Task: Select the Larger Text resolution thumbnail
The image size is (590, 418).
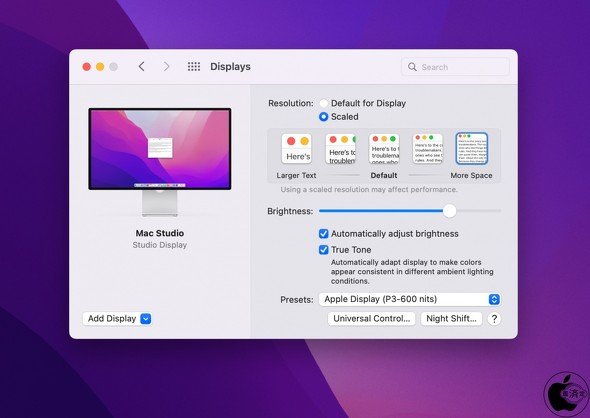Action: (297, 149)
